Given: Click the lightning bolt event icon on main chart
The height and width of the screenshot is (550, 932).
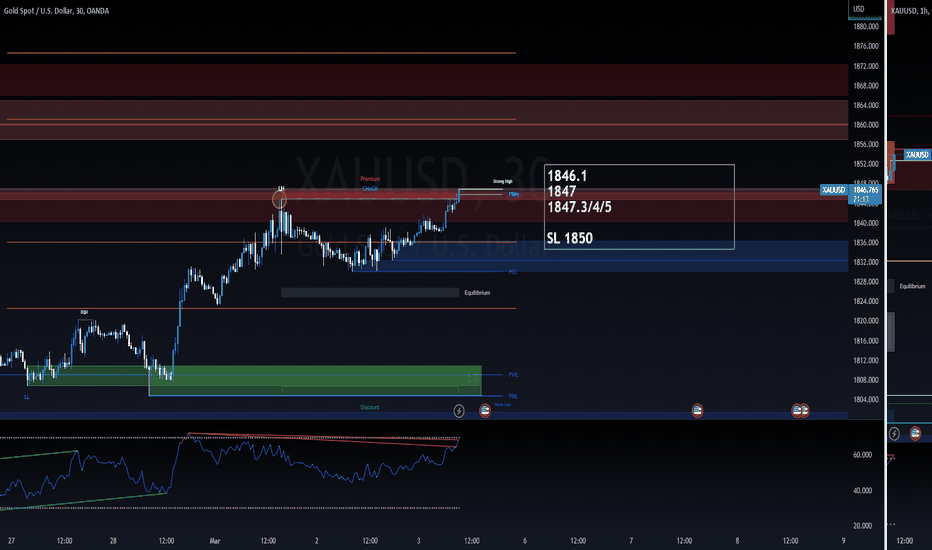Looking at the screenshot, I should click(x=459, y=410).
